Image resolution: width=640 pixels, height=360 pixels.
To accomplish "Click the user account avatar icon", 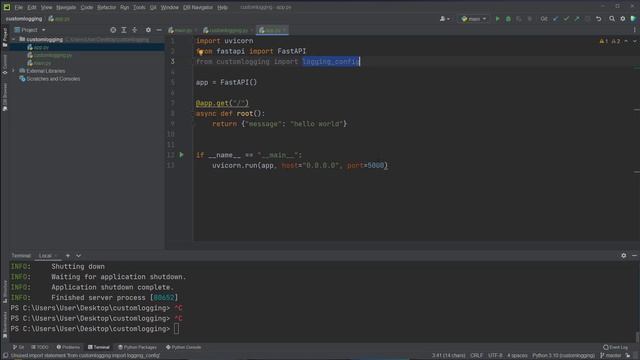I will click(x=444, y=19).
